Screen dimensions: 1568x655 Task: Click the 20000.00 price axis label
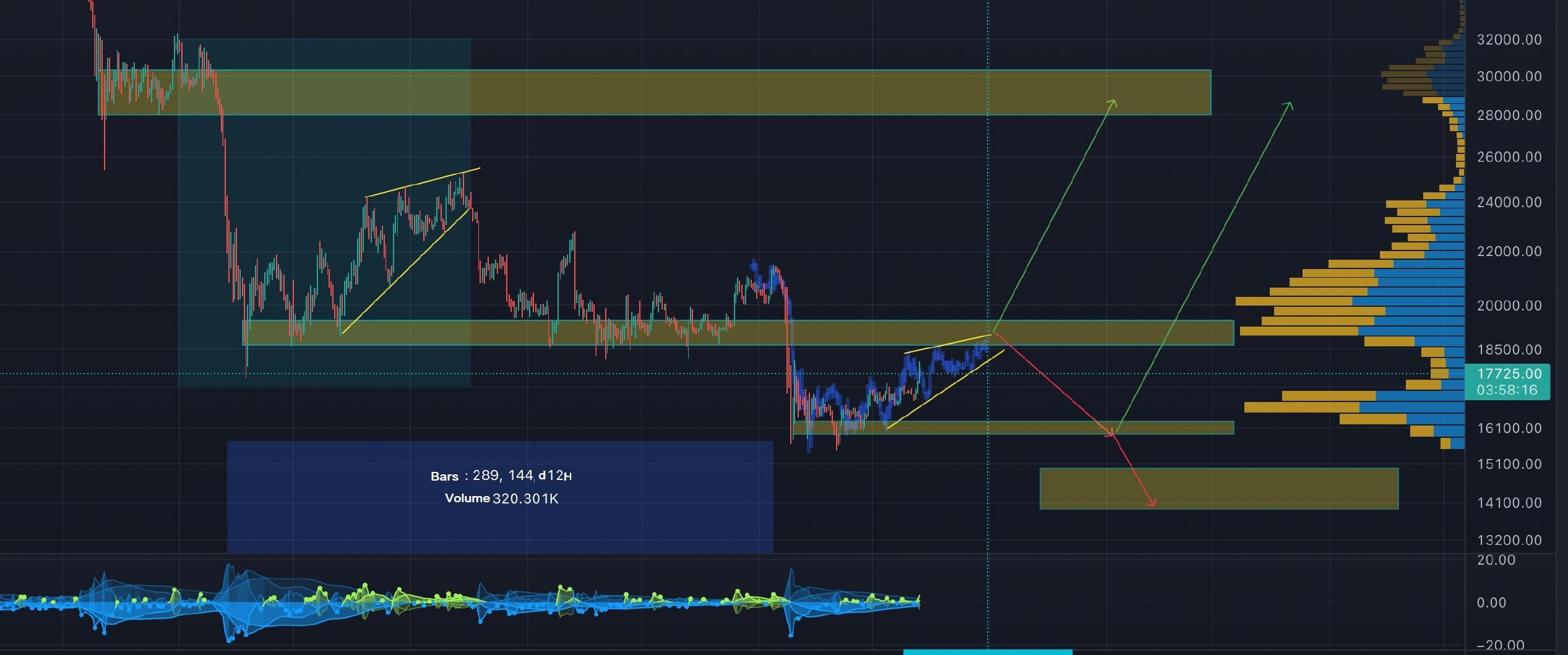click(1509, 306)
